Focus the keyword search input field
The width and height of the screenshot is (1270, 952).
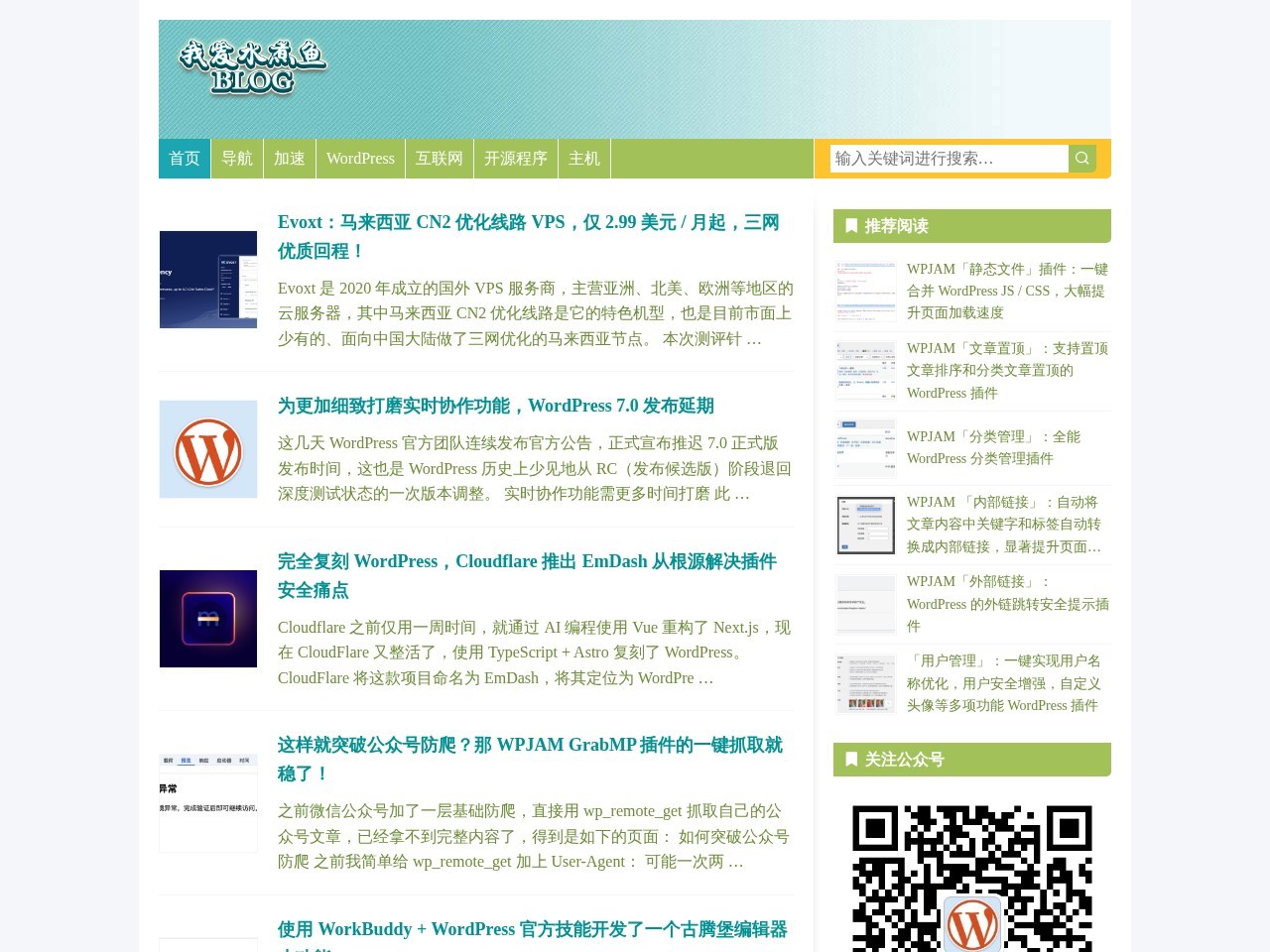tap(948, 159)
